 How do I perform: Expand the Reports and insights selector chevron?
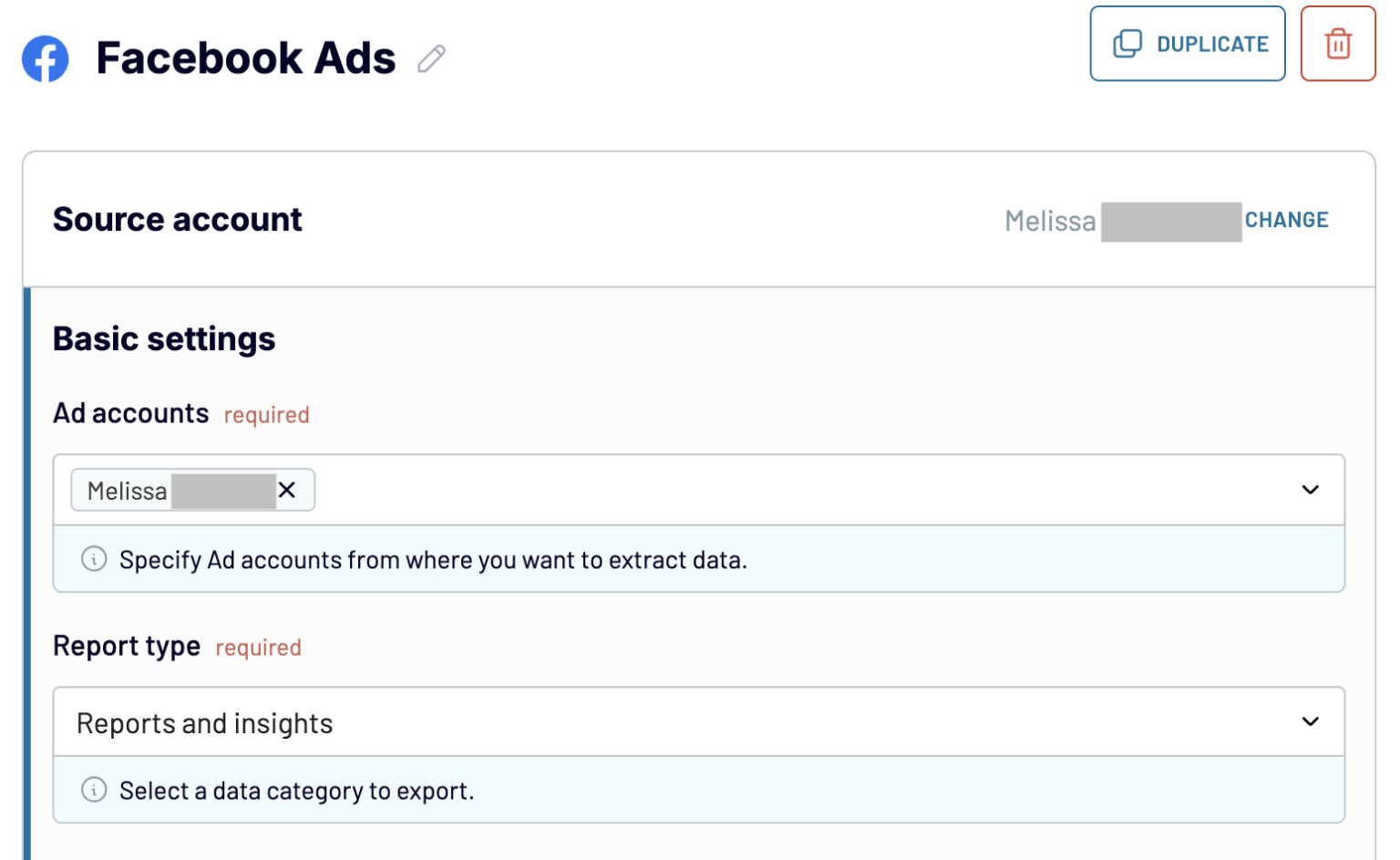[x=1311, y=721]
